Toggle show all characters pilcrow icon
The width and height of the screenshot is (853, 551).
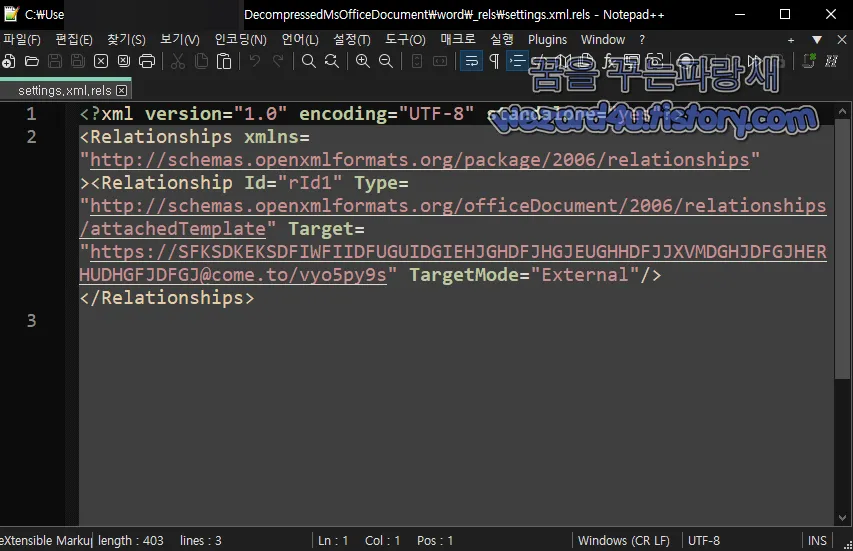494,61
